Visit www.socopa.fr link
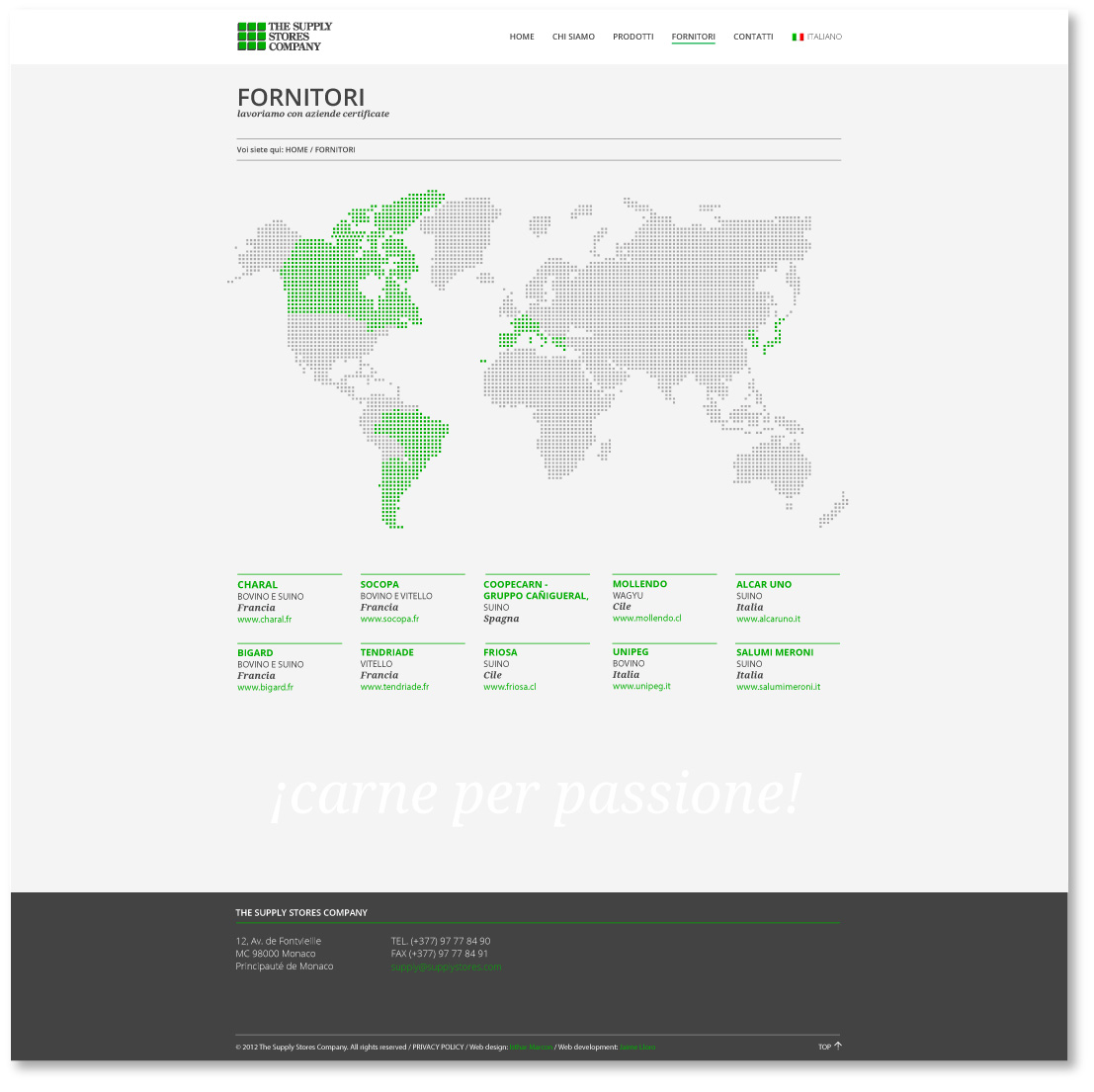The width and height of the screenshot is (1094, 1092). pos(389,619)
